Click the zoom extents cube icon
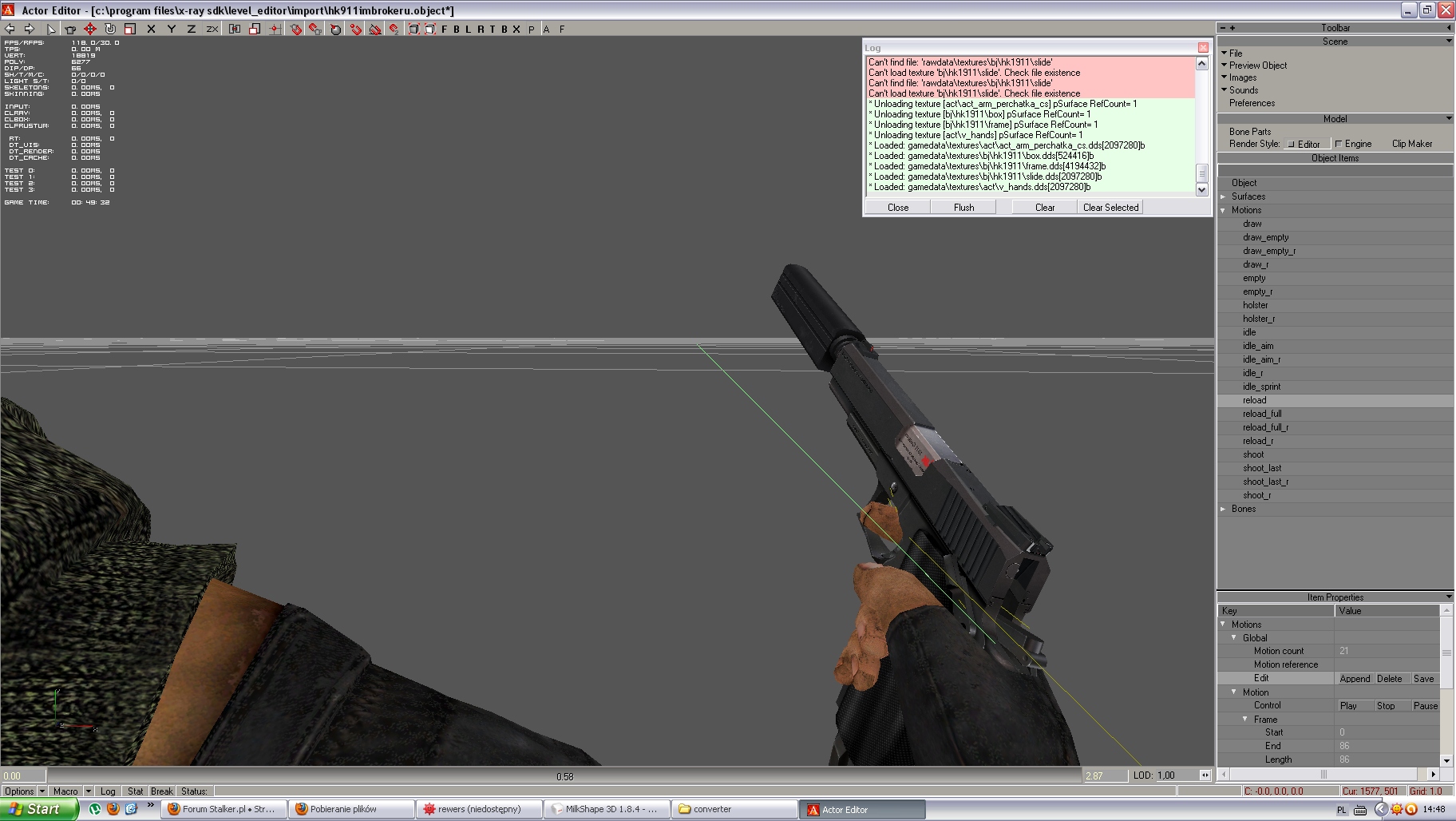 [414, 29]
